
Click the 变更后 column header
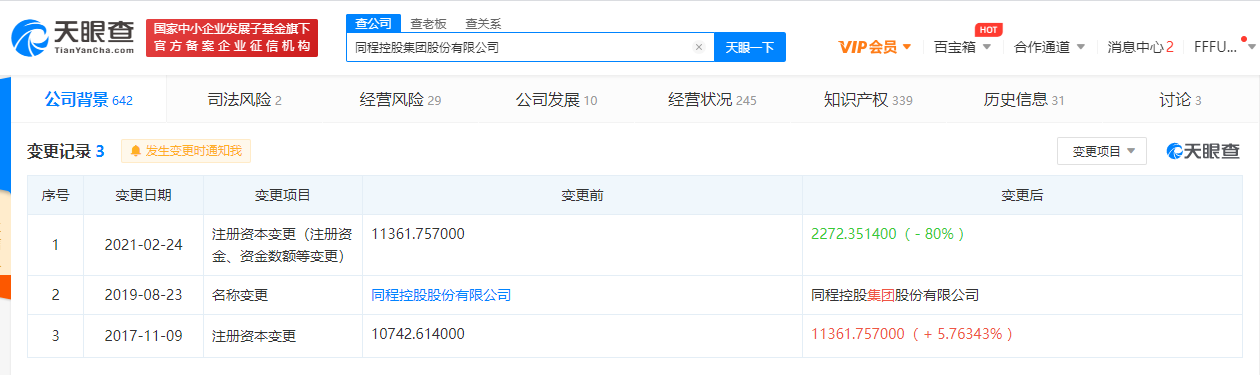[1022, 195]
